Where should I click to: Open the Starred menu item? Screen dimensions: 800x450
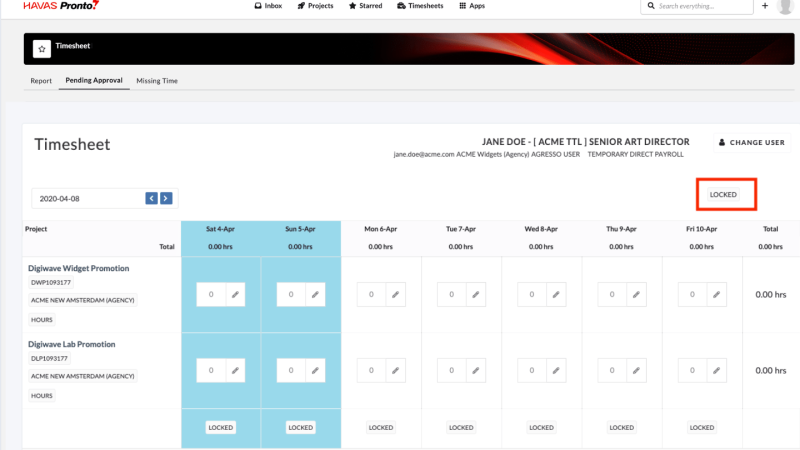click(x=365, y=6)
